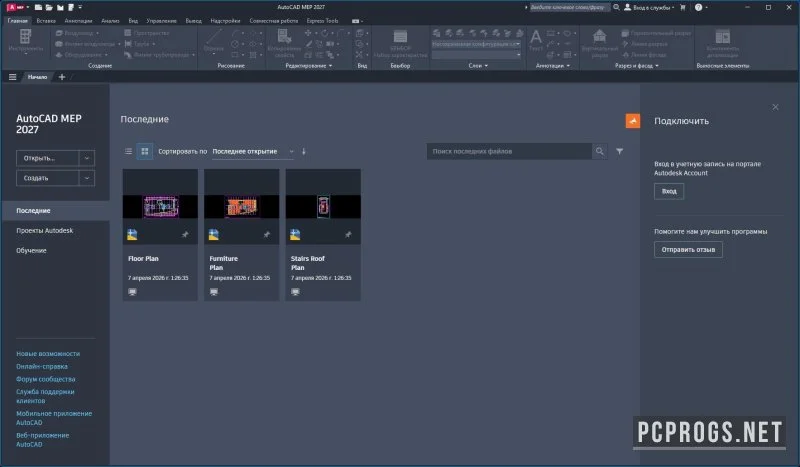Click the Открыть... button
Screen dimensions: 800x467
(x=47, y=158)
